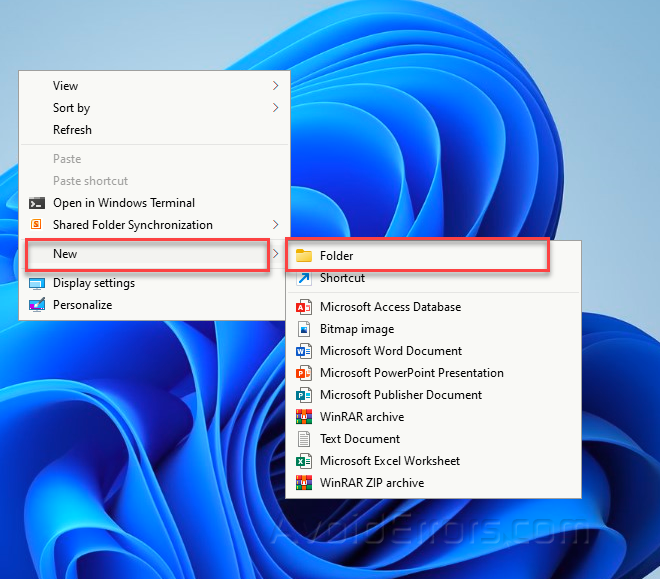Click the Microsoft Access Database icon

[x=303, y=307]
